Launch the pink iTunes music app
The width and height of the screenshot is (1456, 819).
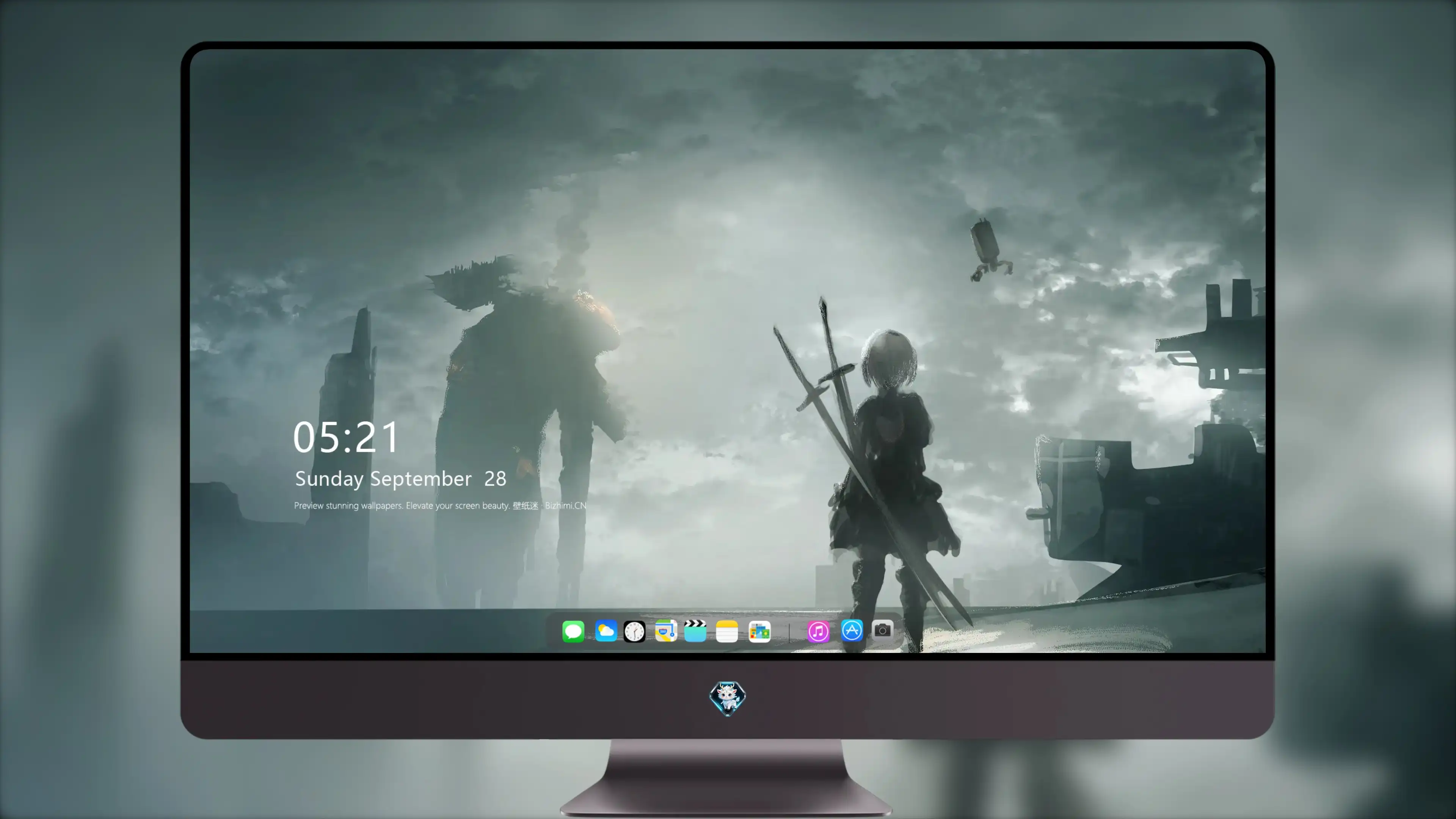[819, 631]
